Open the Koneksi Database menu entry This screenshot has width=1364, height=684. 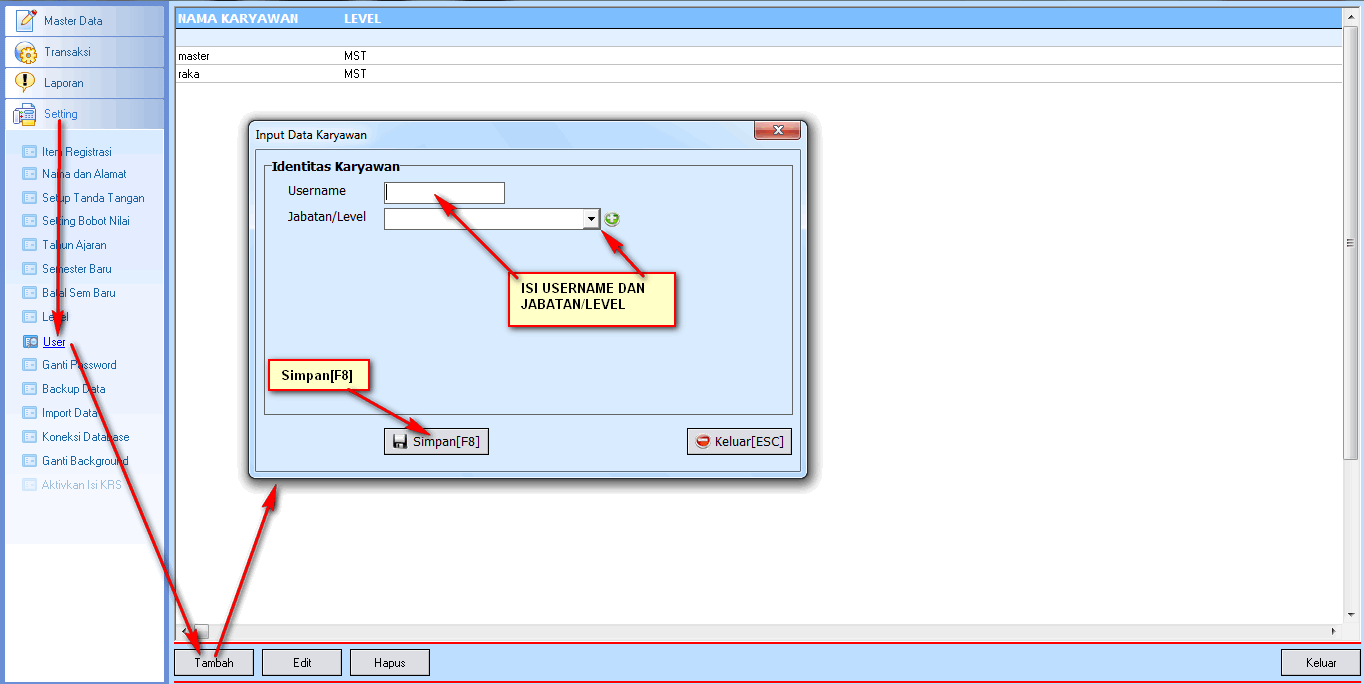point(86,437)
